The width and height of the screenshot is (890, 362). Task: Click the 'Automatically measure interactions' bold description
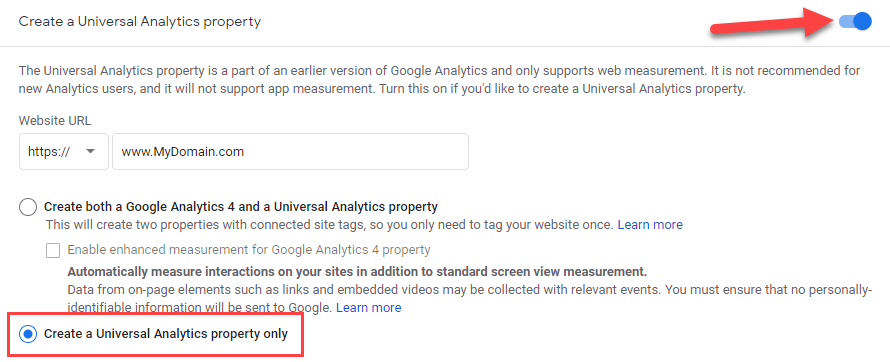coord(357,270)
